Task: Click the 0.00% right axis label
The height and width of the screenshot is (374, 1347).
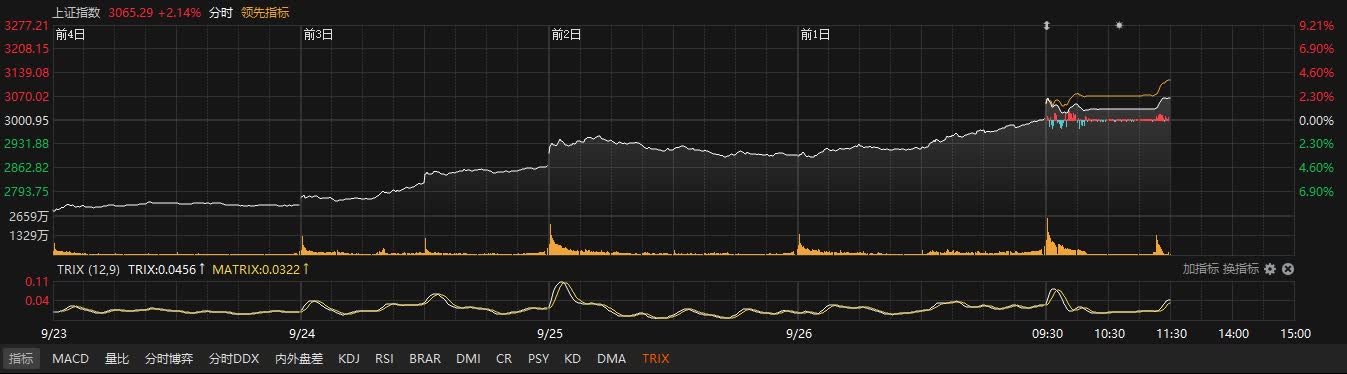Action: click(1316, 120)
